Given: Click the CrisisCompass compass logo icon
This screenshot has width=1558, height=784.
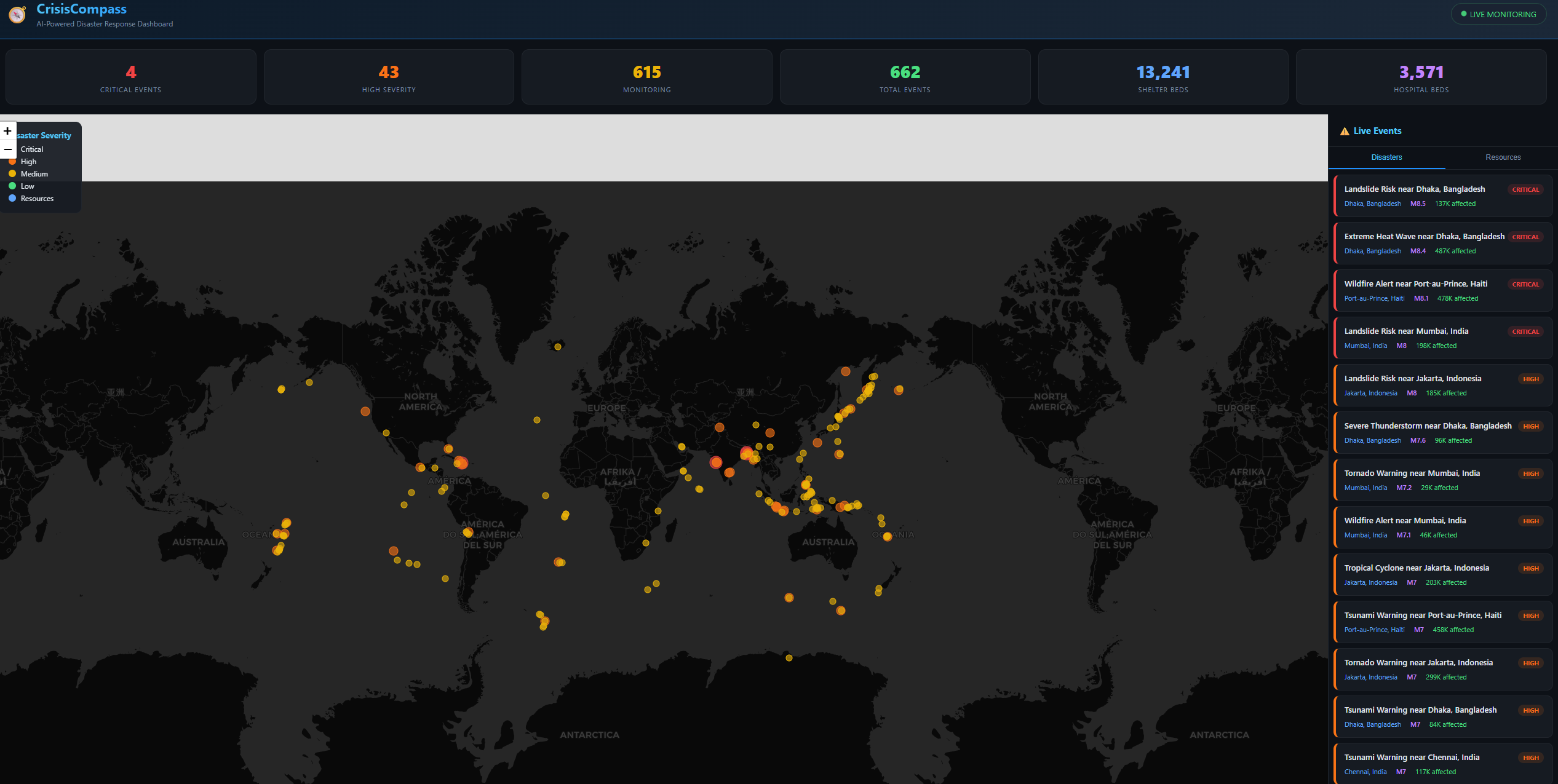Looking at the screenshot, I should coord(17,15).
